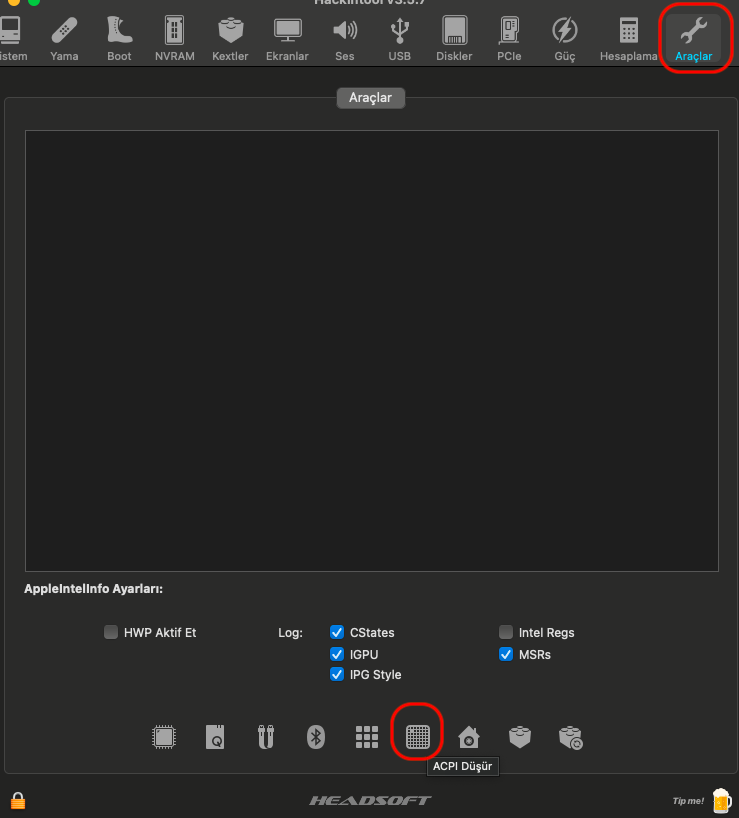Screen dimensions: 739x818
Task: Click the kext brick icon button
Action: [519, 737]
